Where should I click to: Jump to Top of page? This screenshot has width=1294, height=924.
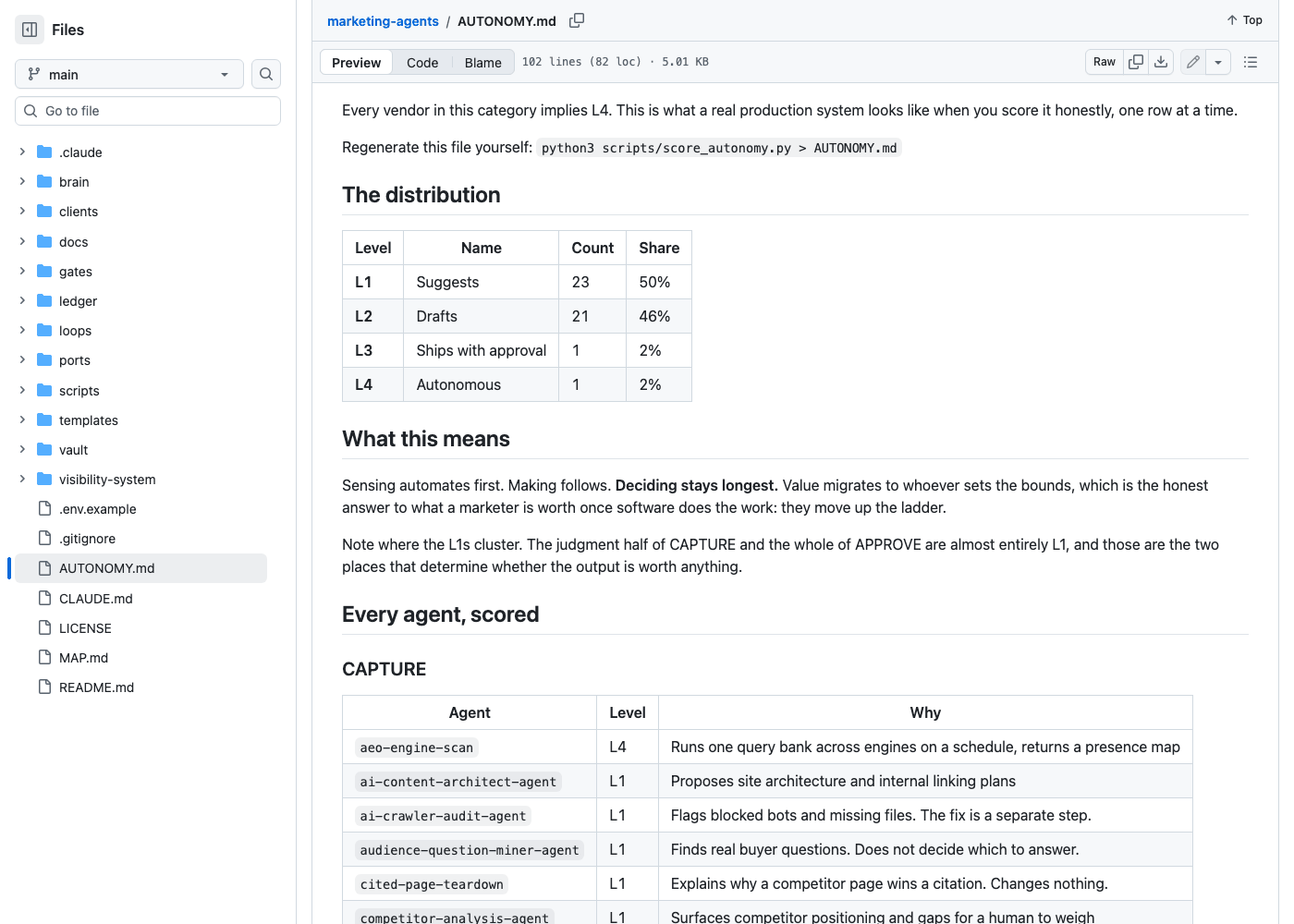pos(1244,20)
